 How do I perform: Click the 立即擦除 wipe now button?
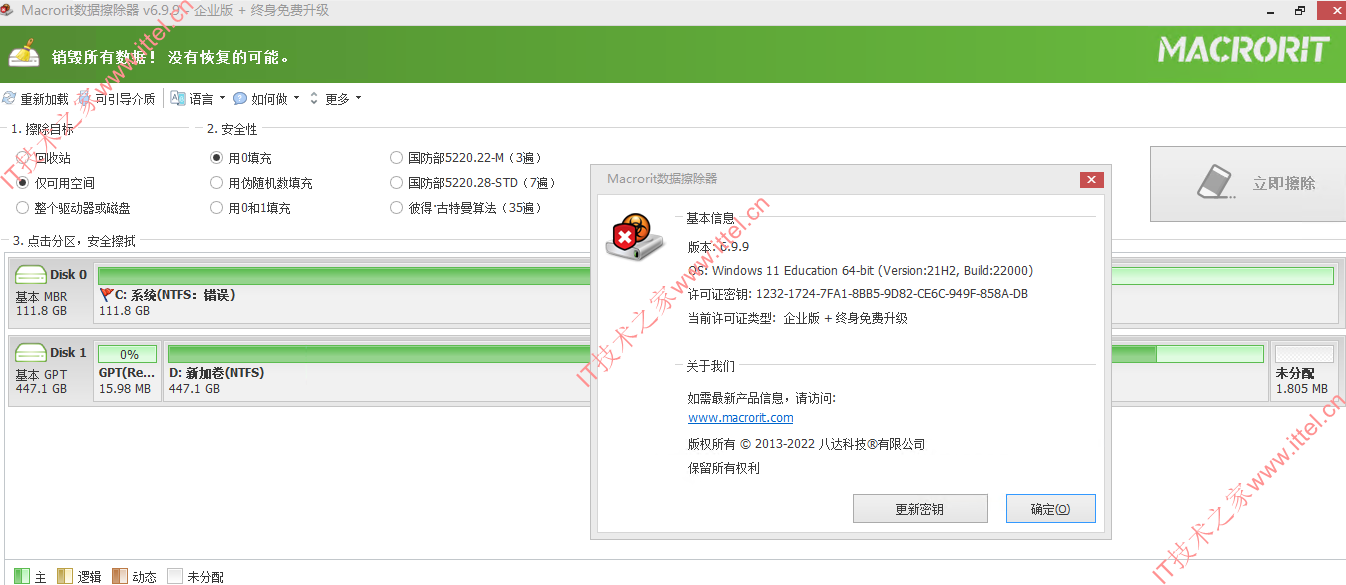point(1247,184)
